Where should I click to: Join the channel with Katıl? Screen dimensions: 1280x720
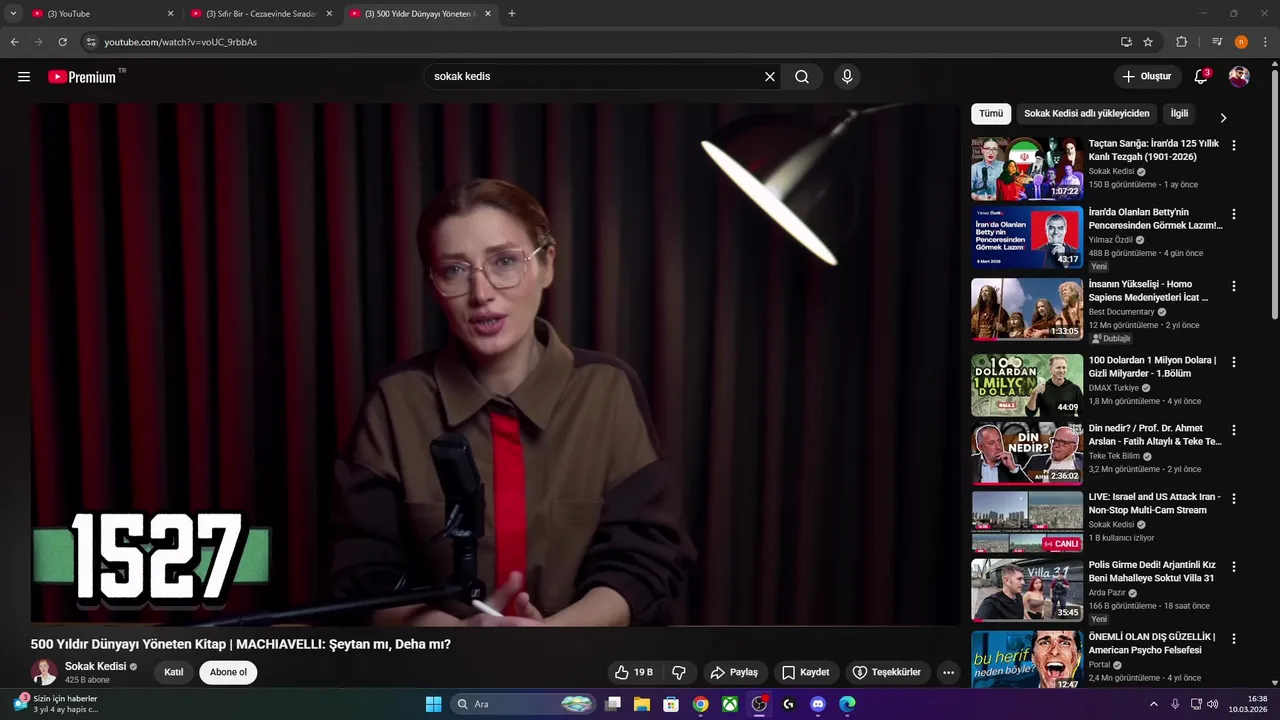click(x=174, y=672)
